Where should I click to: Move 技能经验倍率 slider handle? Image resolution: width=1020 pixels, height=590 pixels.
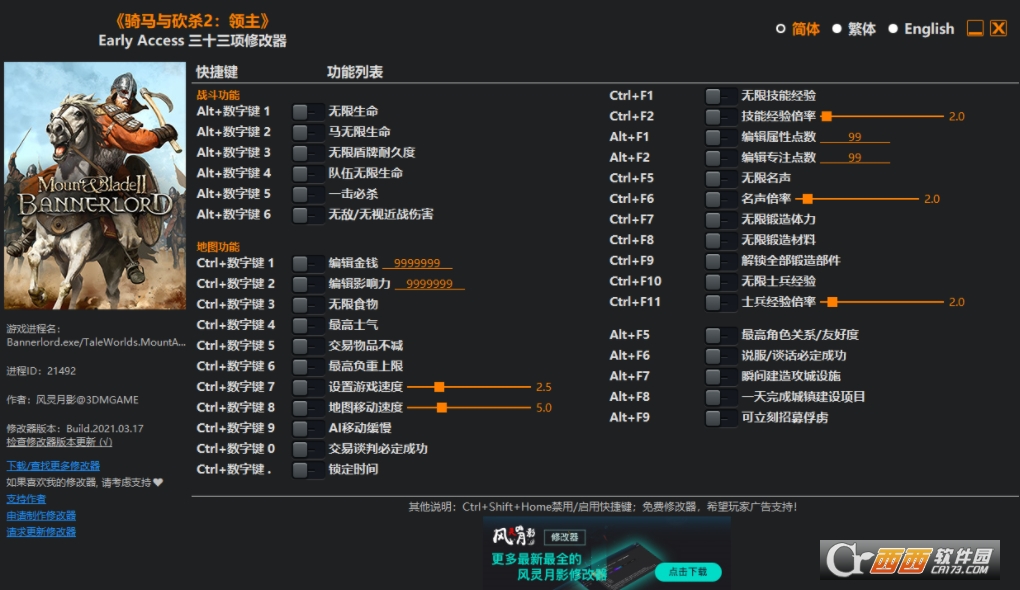point(827,117)
